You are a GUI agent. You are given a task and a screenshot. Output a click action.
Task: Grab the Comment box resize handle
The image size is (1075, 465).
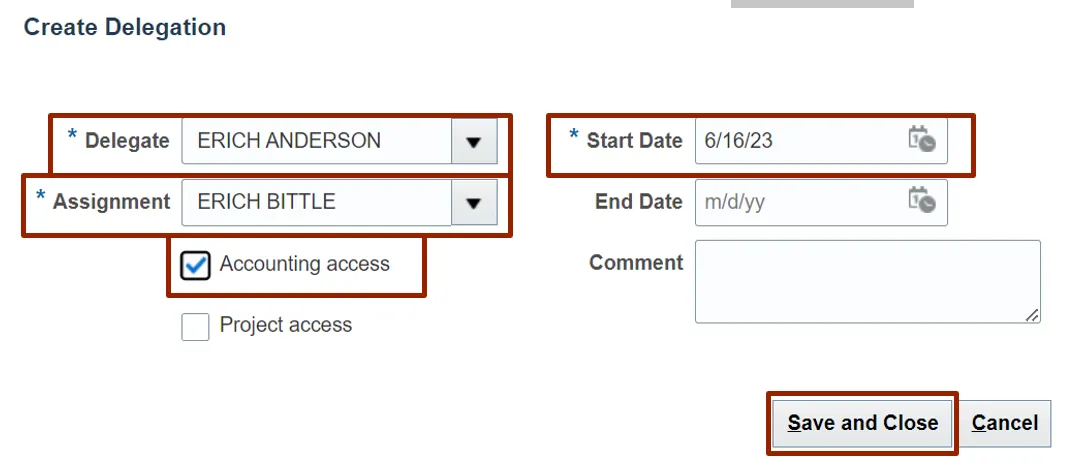point(1032,315)
